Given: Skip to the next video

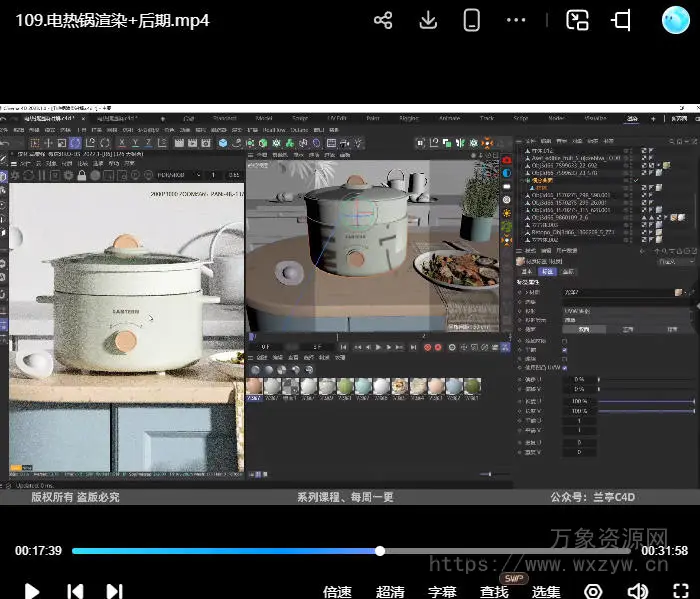Looking at the screenshot, I should tap(115, 591).
